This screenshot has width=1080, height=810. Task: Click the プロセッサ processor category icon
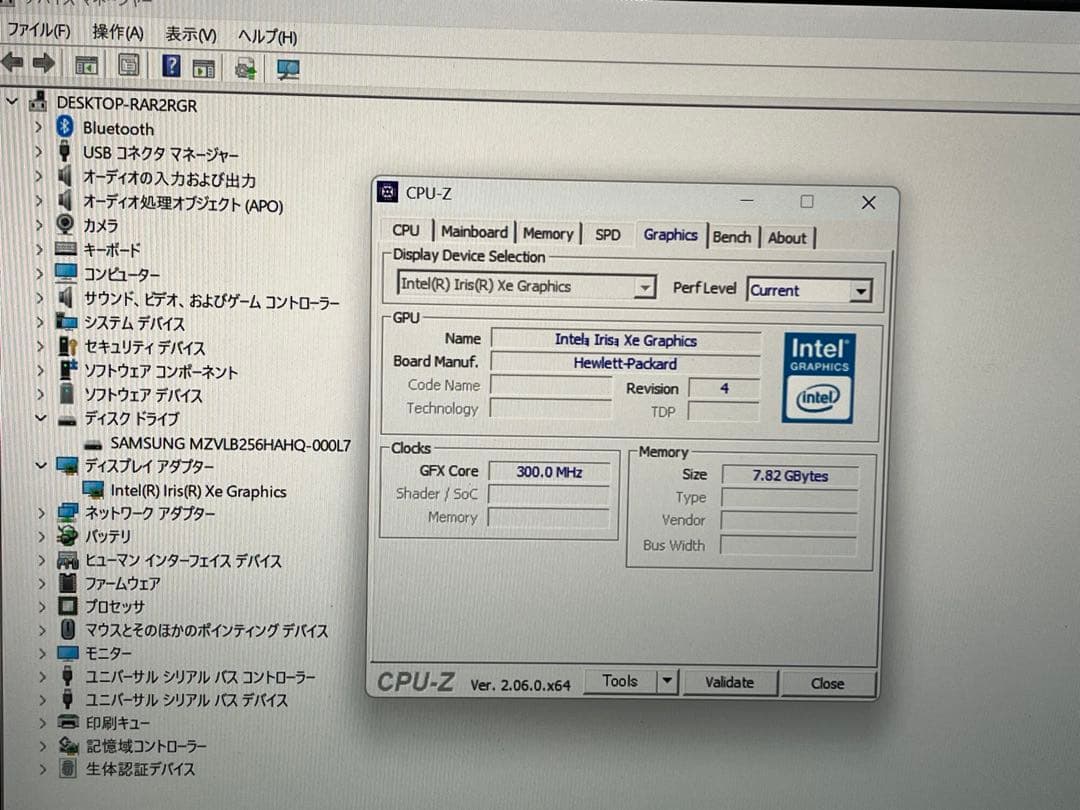(x=68, y=606)
